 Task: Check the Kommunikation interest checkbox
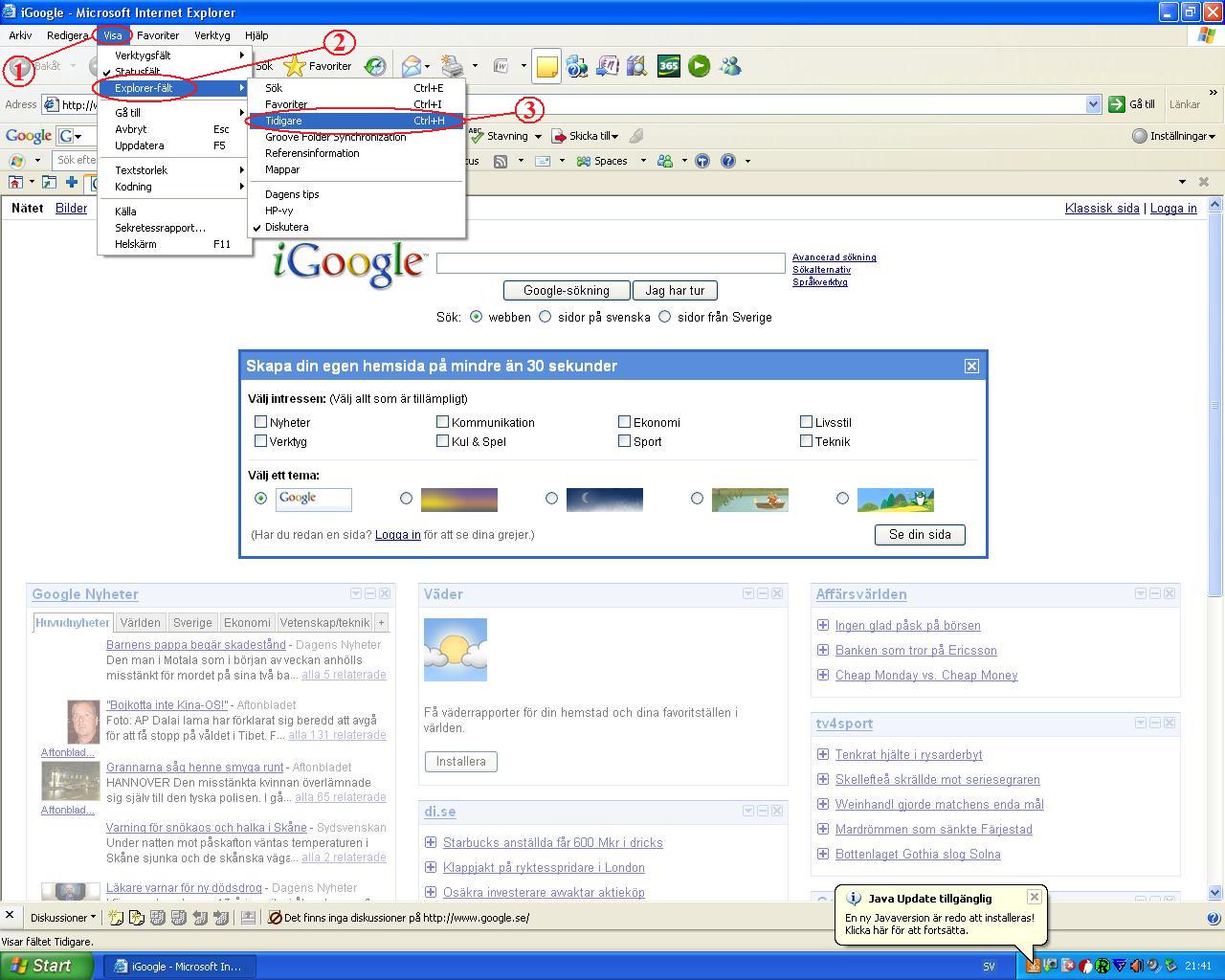[442, 421]
